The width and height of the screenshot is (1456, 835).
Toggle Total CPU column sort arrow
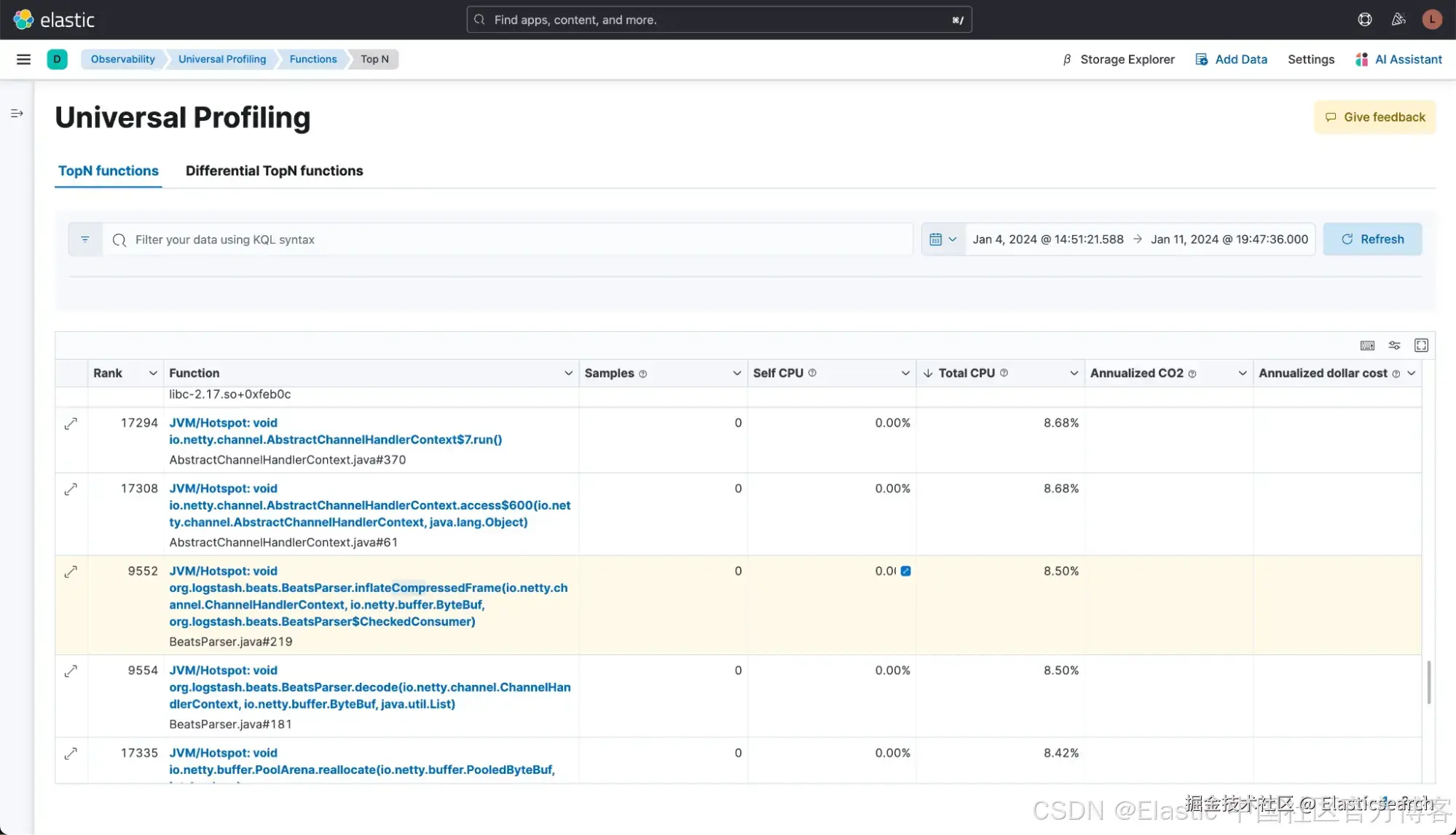coord(928,373)
